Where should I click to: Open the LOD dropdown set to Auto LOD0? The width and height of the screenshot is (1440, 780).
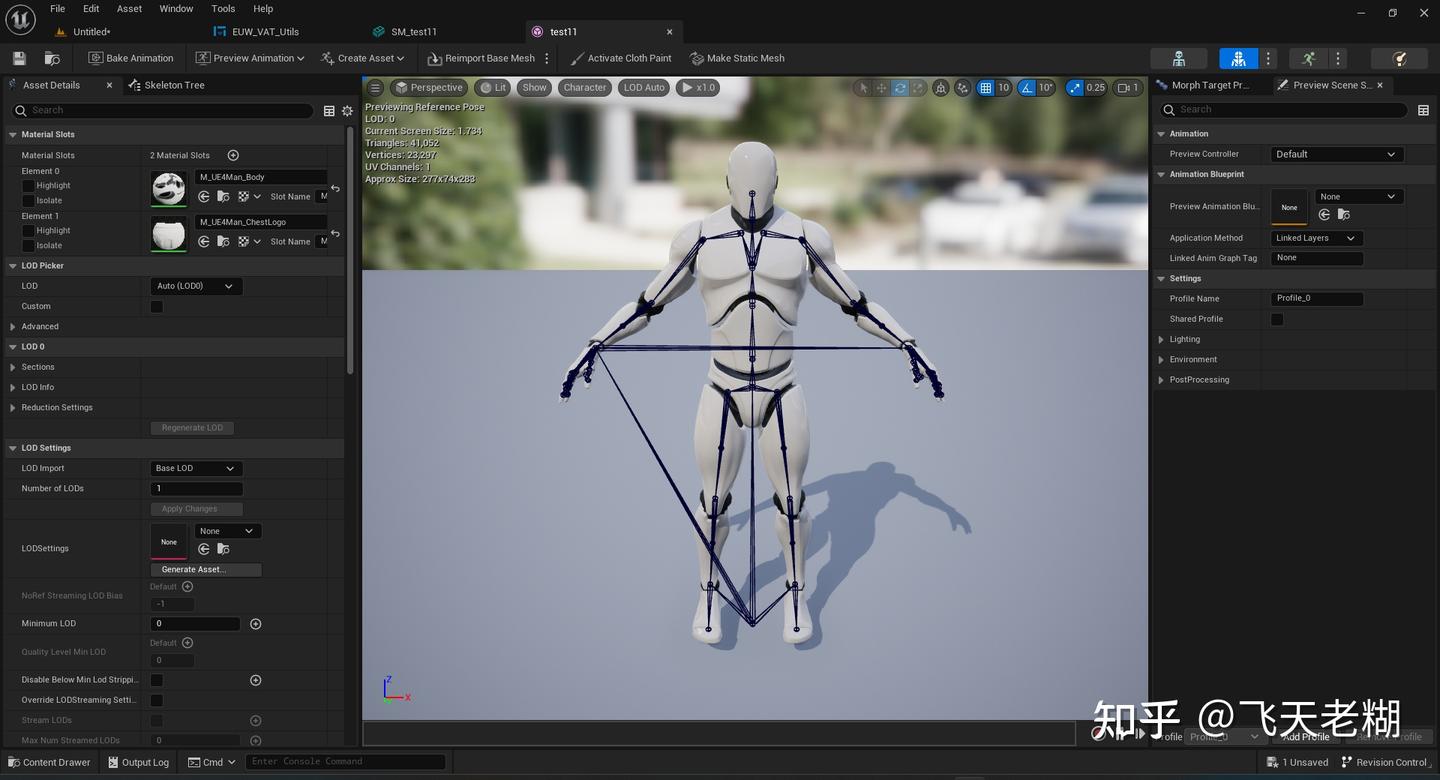point(196,285)
